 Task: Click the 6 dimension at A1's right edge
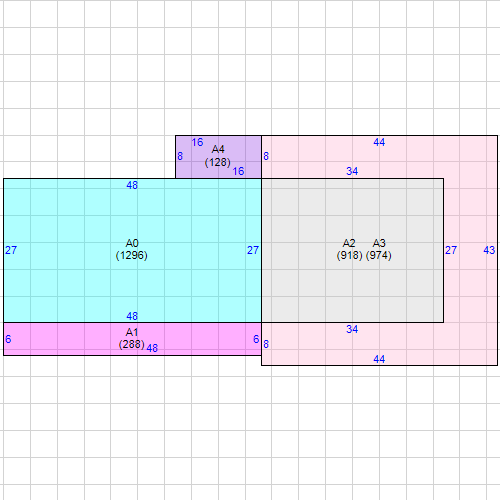click(256, 339)
